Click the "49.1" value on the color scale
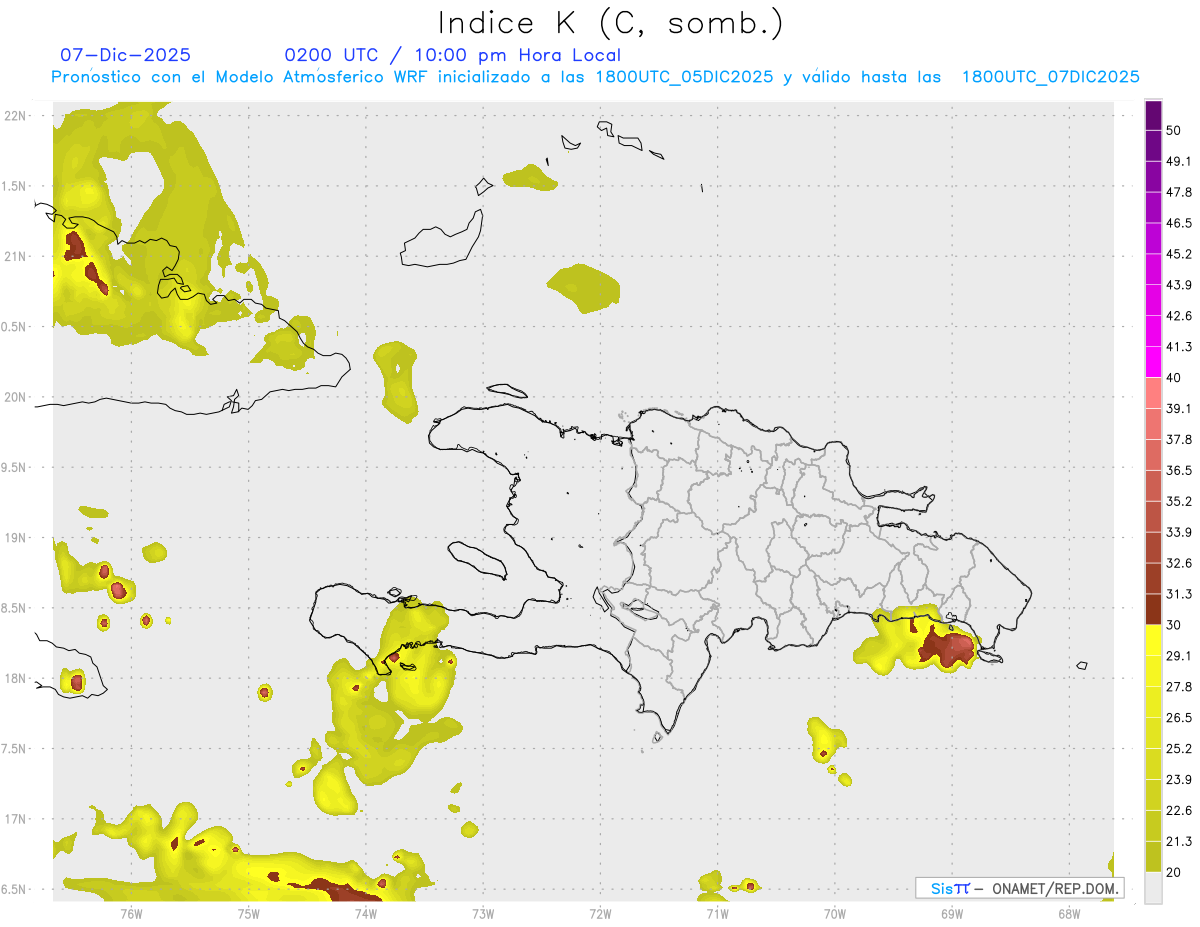1200x927 pixels. tap(1179, 161)
